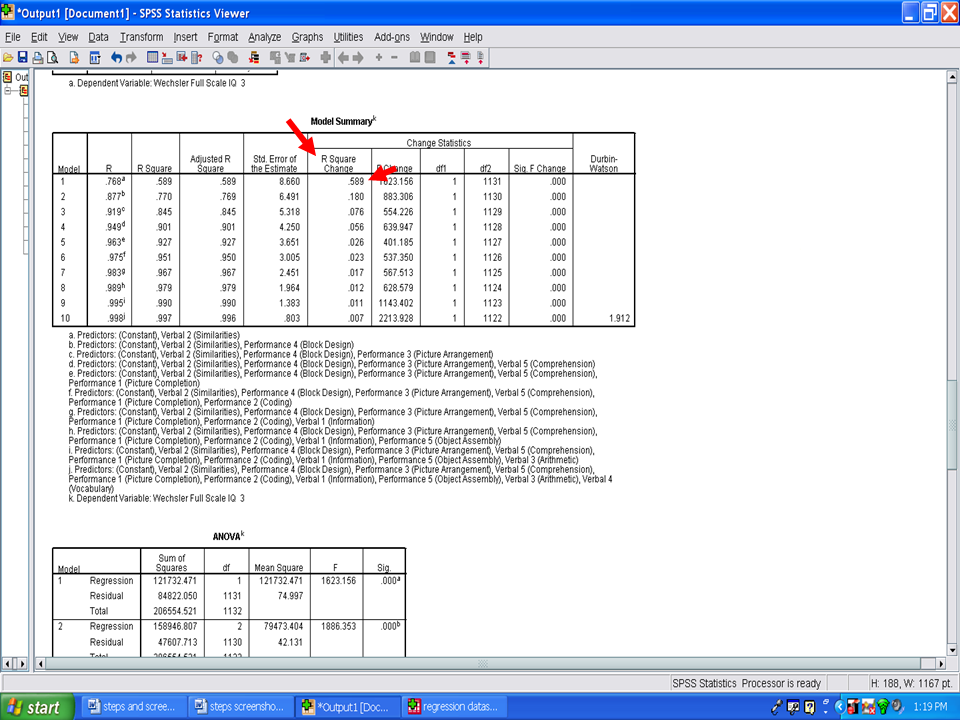Open the Transform menu
This screenshot has height=720, width=960.
(x=141, y=37)
